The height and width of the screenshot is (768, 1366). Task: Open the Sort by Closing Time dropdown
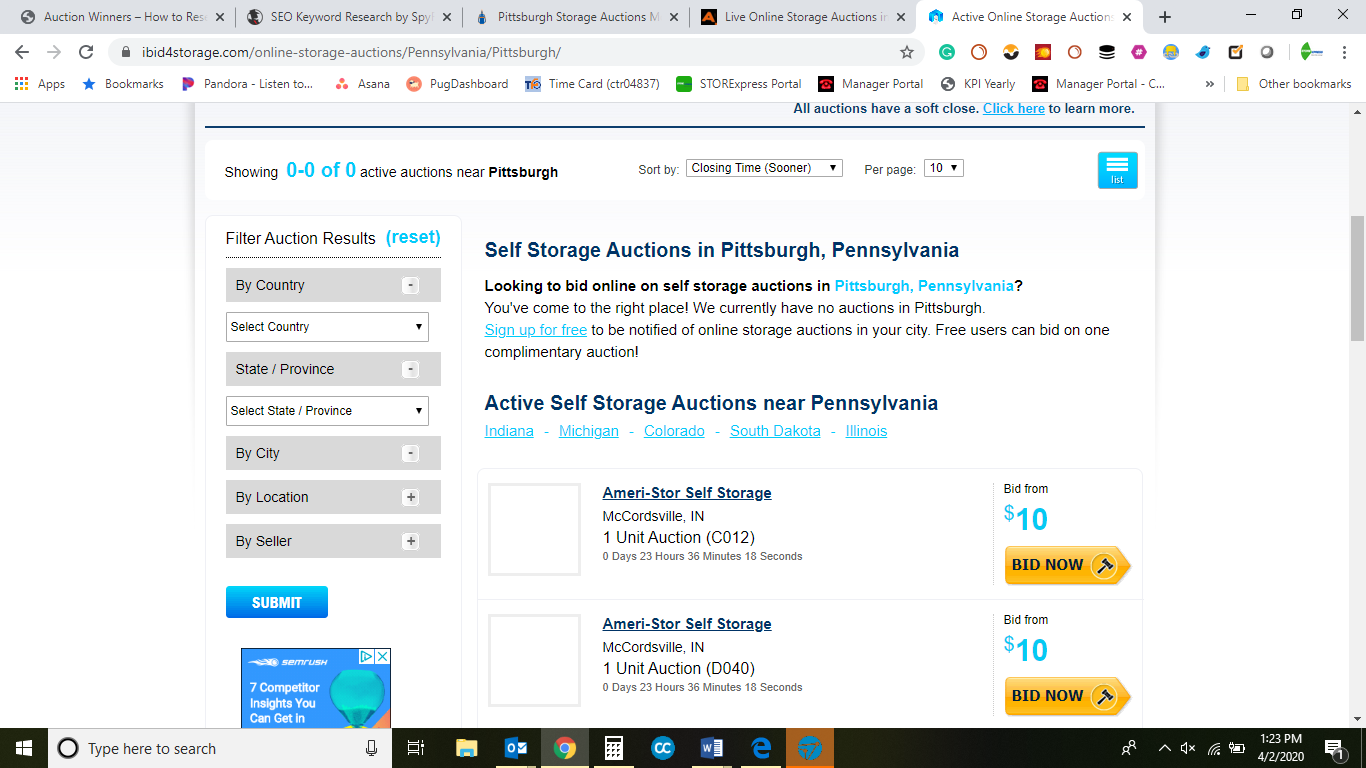click(x=764, y=168)
